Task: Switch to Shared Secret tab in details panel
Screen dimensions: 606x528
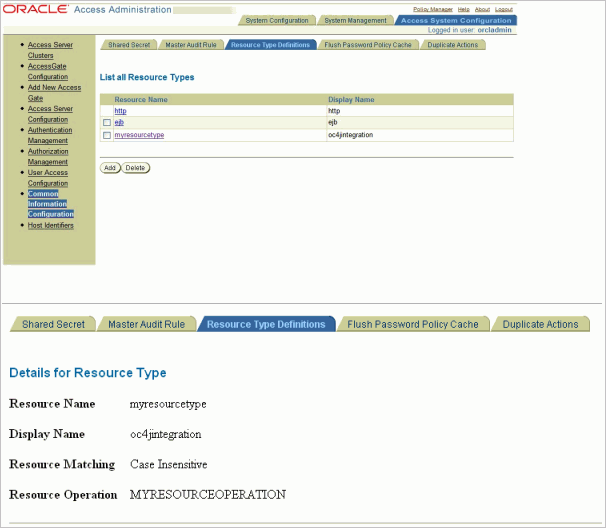Action: 53,324
